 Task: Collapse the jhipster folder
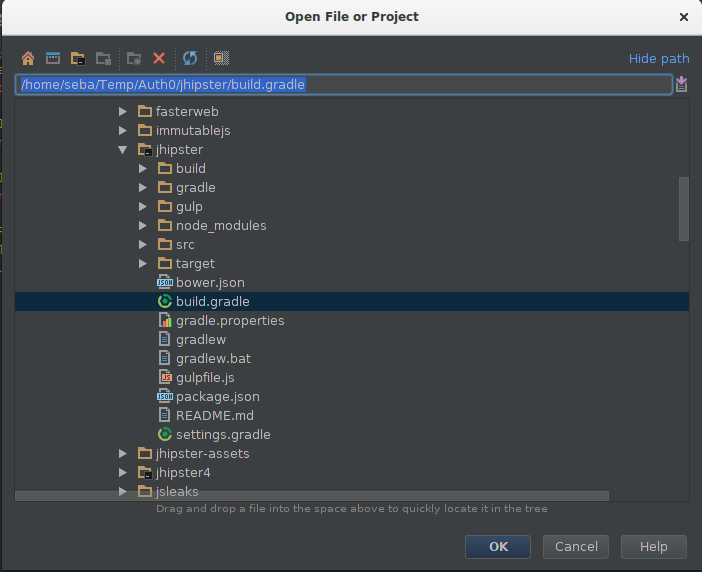(123, 149)
